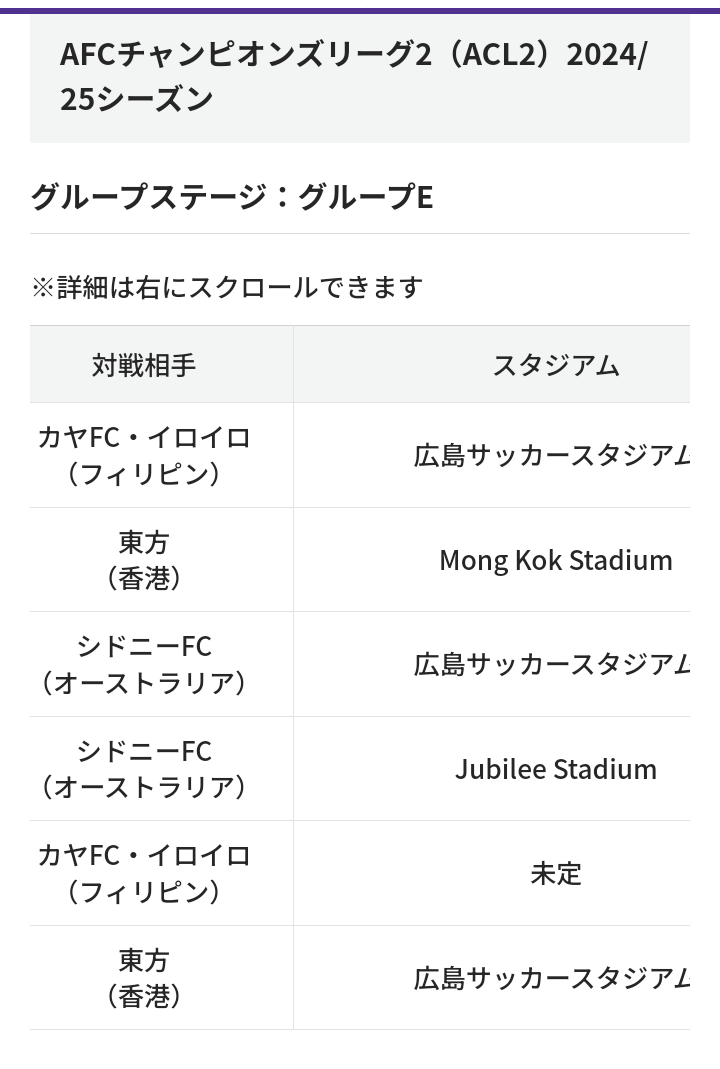Image resolution: width=720 pixels, height=1069 pixels.
Task: Click （オーストラリア） label beside Jubilee Stadium
Action: 144,787
